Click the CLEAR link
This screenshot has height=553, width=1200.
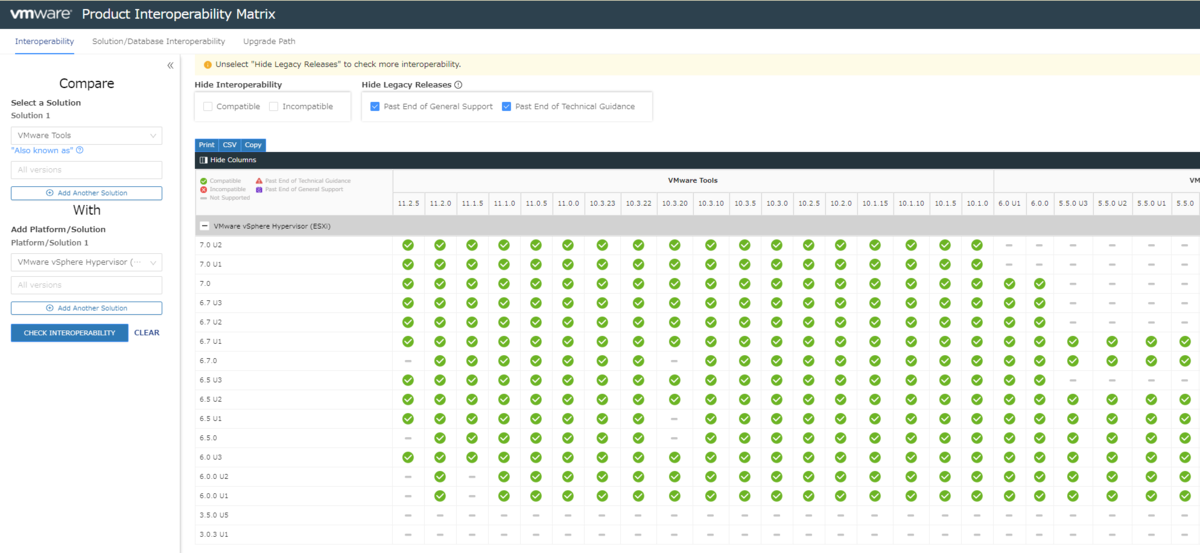pyautogui.click(x=146, y=332)
